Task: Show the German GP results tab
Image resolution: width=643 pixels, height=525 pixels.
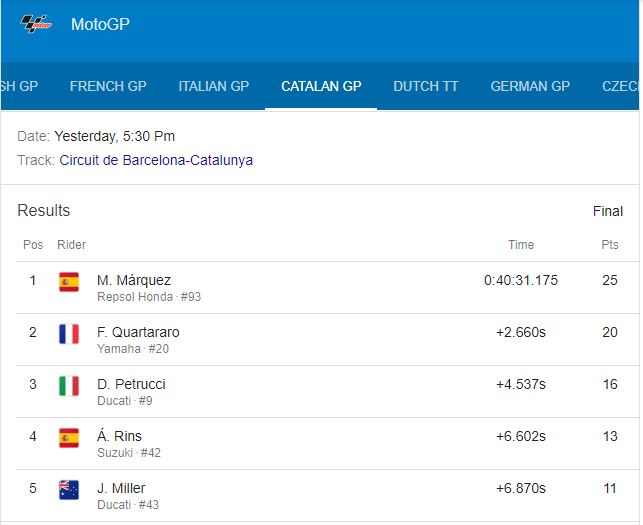Action: [x=530, y=87]
